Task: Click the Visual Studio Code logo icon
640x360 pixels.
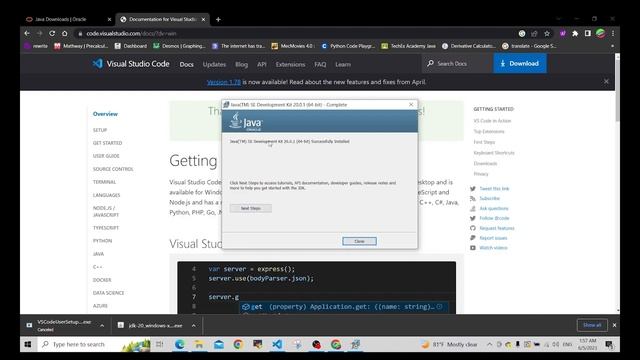Action: tap(97, 63)
